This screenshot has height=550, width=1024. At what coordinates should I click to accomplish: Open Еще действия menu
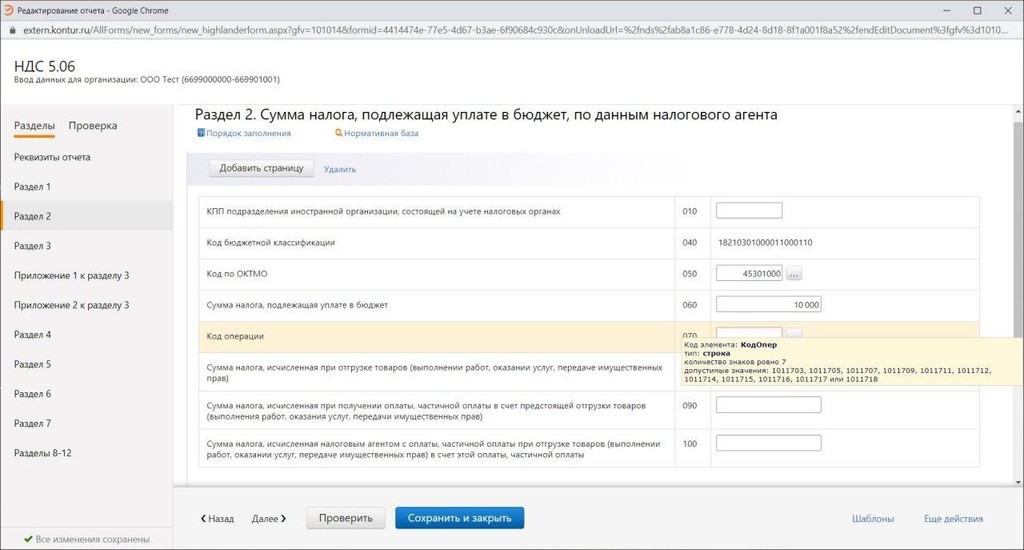pos(953,519)
